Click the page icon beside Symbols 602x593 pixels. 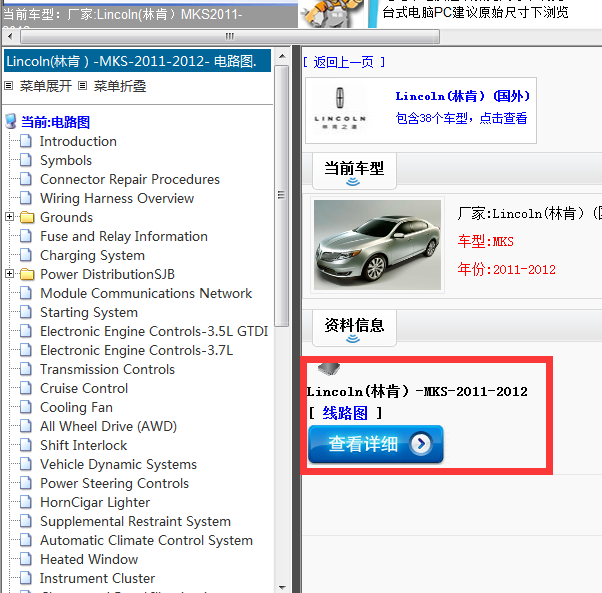26,160
